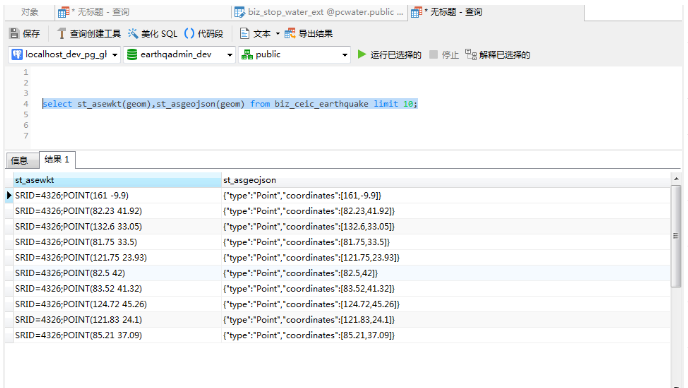Select cell SRID=4326;POINT(85.21 37.09)
The width and height of the screenshot is (688, 388).
[x=118, y=335]
